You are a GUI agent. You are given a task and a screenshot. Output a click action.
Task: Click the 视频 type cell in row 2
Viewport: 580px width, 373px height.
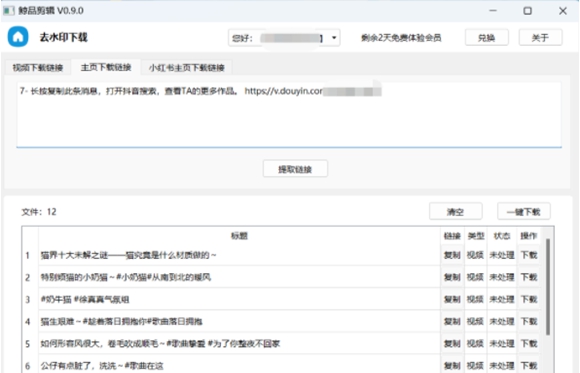click(475, 277)
